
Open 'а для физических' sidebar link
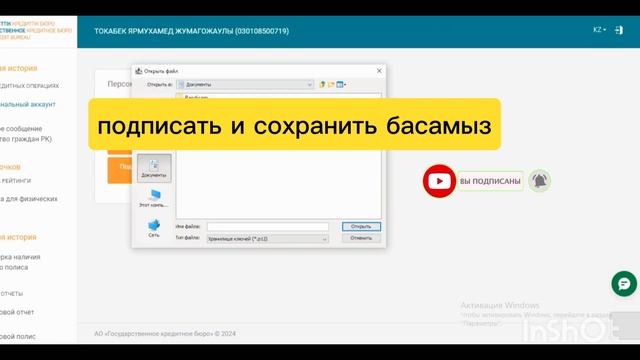tap(29, 199)
